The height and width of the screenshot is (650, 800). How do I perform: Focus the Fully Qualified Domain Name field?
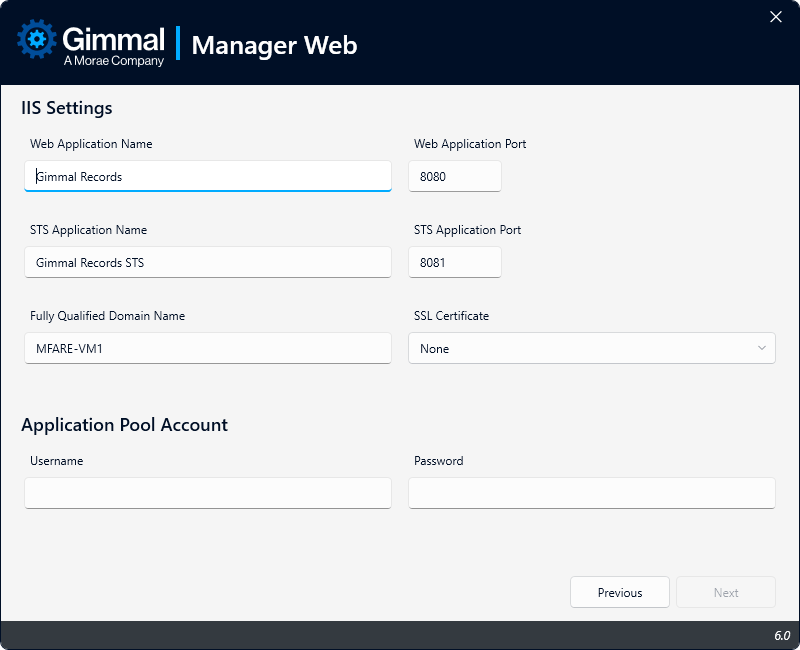[208, 348]
